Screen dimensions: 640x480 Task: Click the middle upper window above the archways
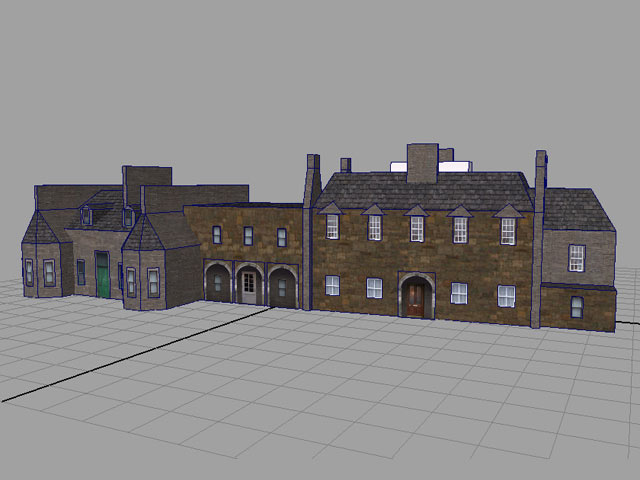[x=248, y=235]
